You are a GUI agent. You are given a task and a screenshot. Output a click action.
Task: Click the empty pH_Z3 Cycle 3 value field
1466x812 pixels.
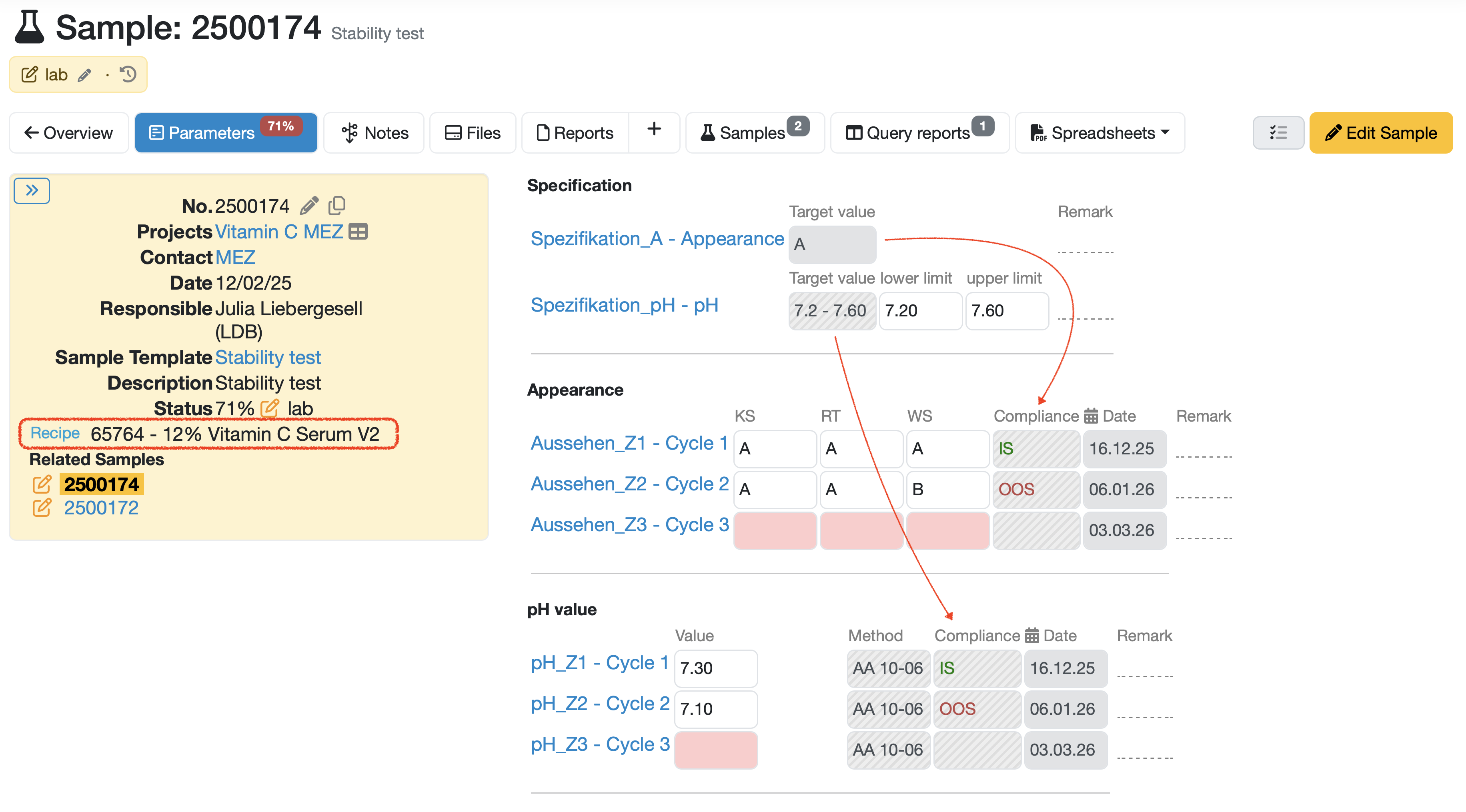(715, 750)
